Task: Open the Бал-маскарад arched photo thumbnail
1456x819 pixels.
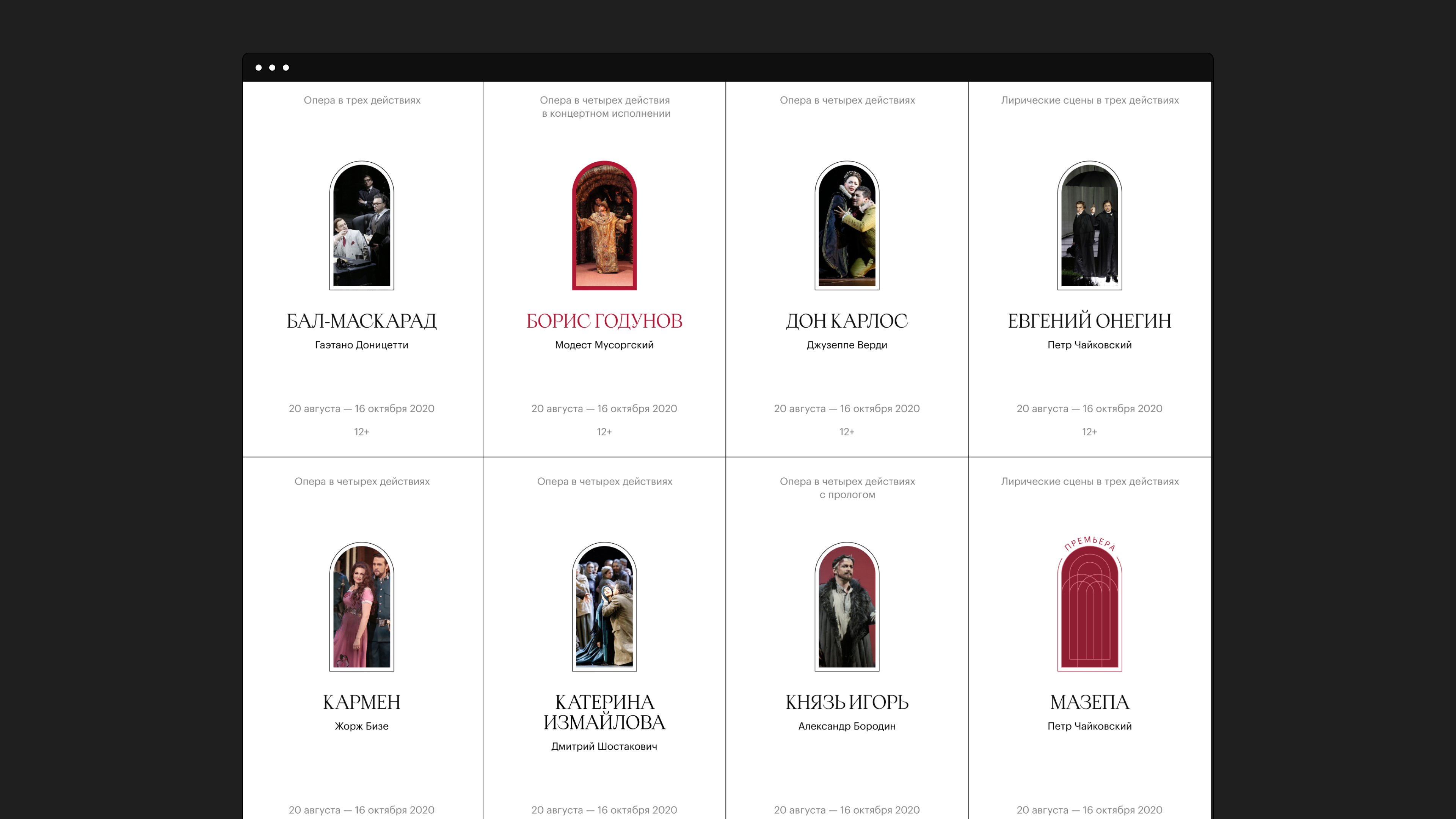Action: coord(362,226)
